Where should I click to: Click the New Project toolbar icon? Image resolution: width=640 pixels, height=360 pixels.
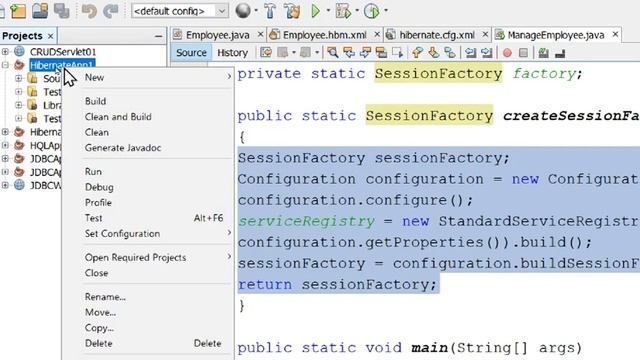click(x=18, y=11)
